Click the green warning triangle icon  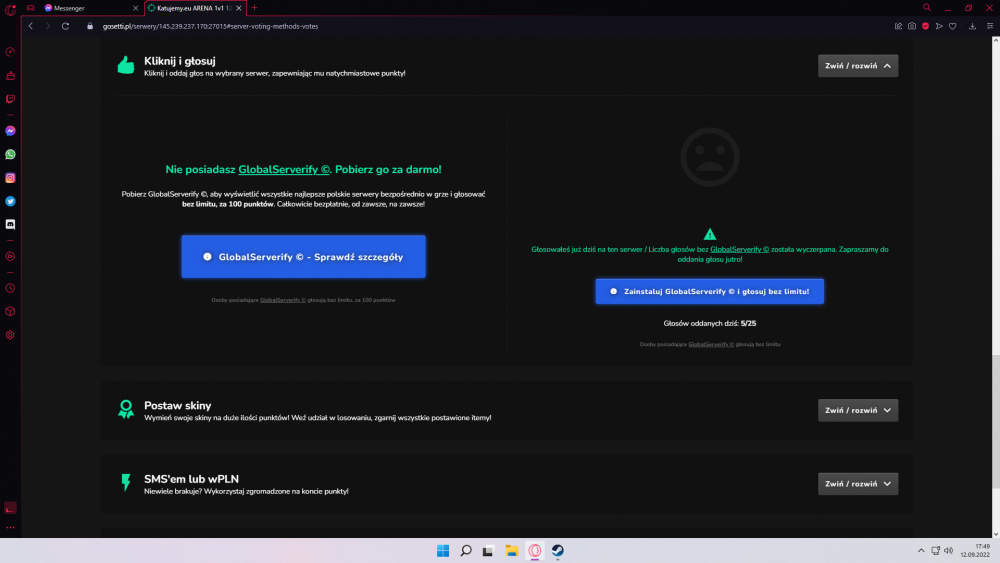point(710,234)
